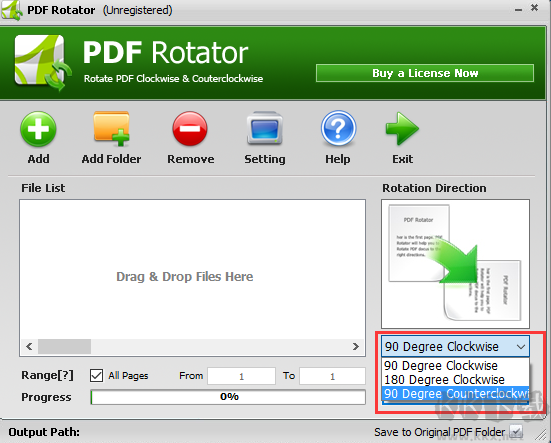
Task: Open the Add Folder icon
Action: coord(111,129)
